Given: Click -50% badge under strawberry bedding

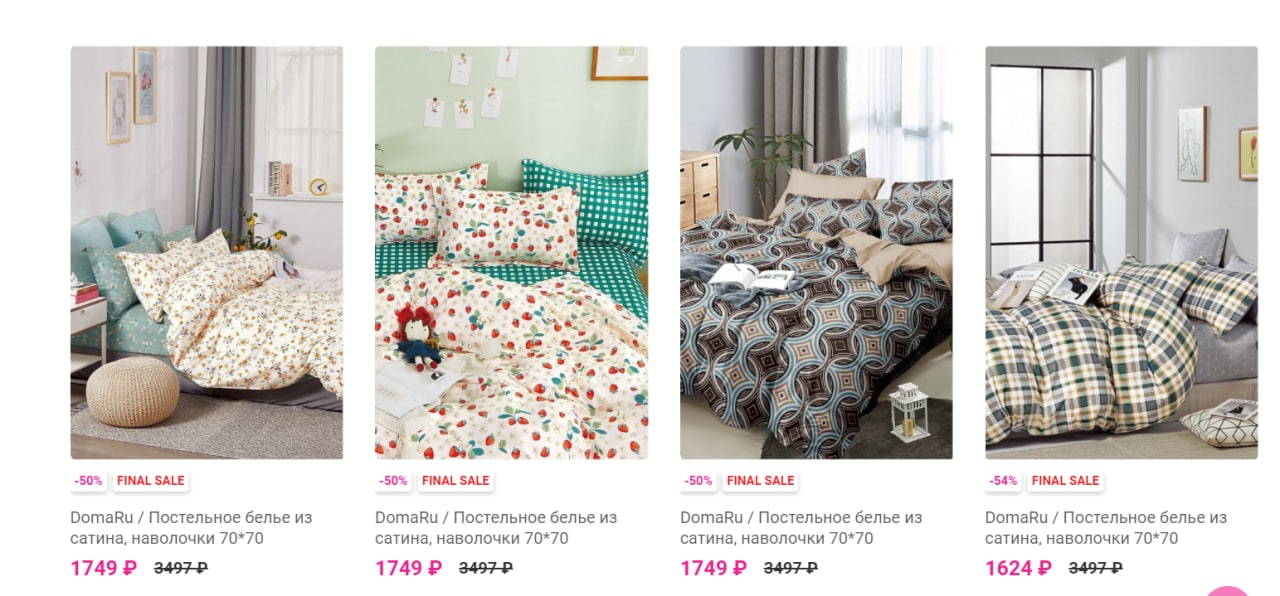Looking at the screenshot, I should (x=393, y=481).
